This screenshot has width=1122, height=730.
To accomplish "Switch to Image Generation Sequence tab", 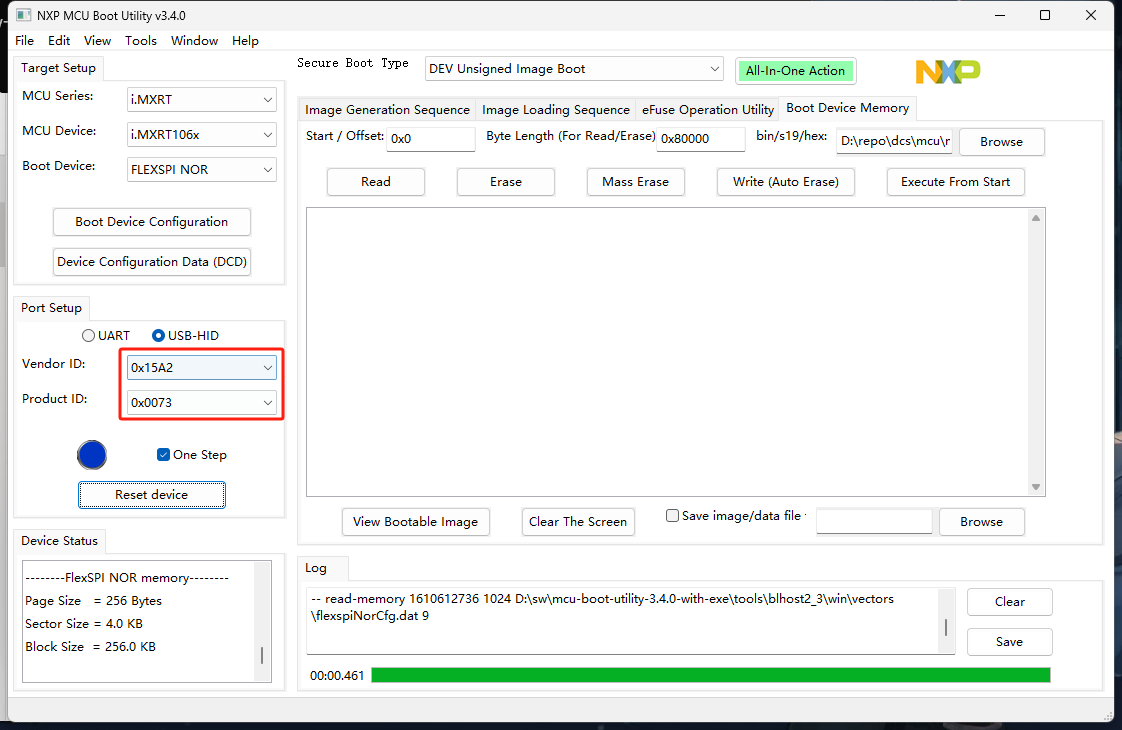I will pos(387,110).
